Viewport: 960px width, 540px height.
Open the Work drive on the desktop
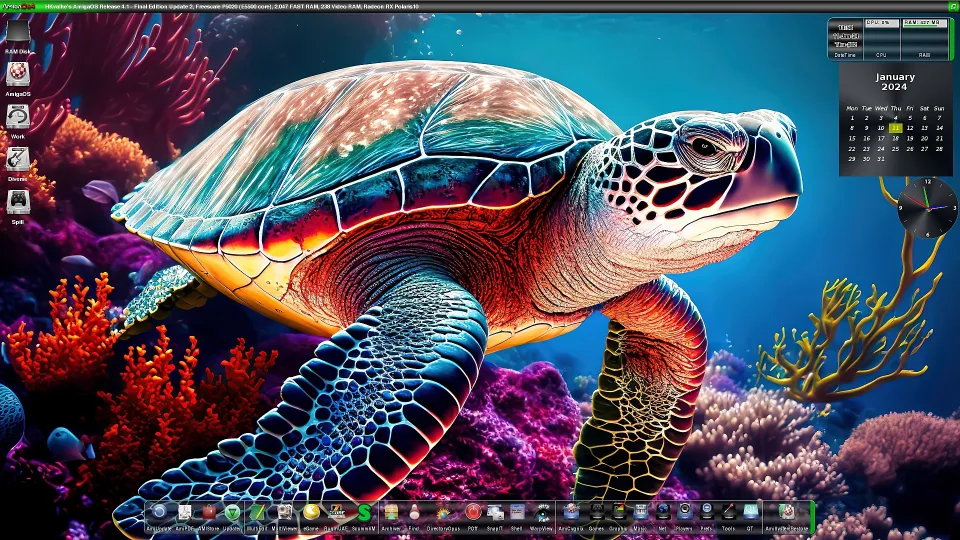click(x=18, y=118)
